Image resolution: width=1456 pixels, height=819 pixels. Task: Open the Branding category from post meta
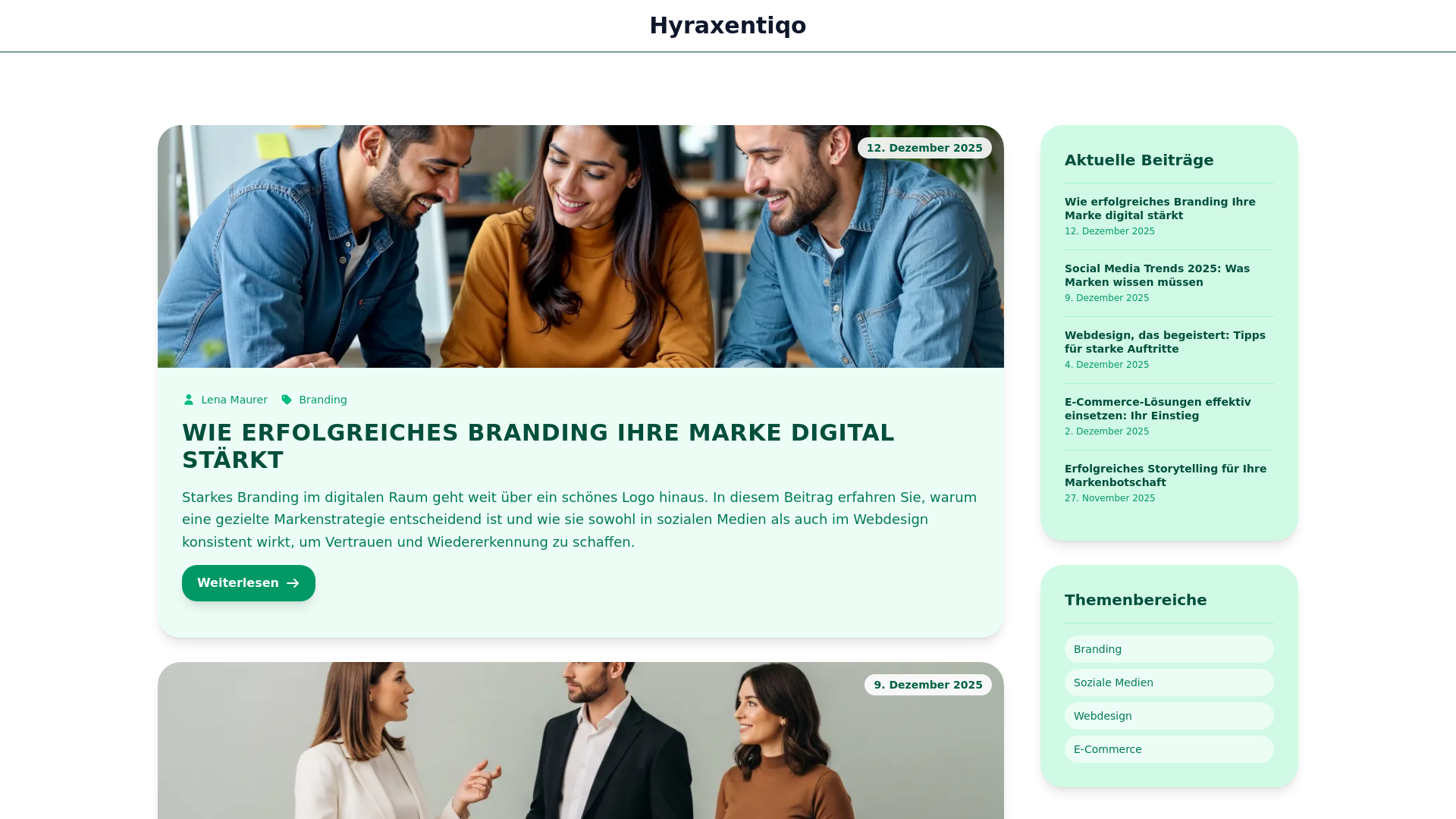click(x=322, y=400)
